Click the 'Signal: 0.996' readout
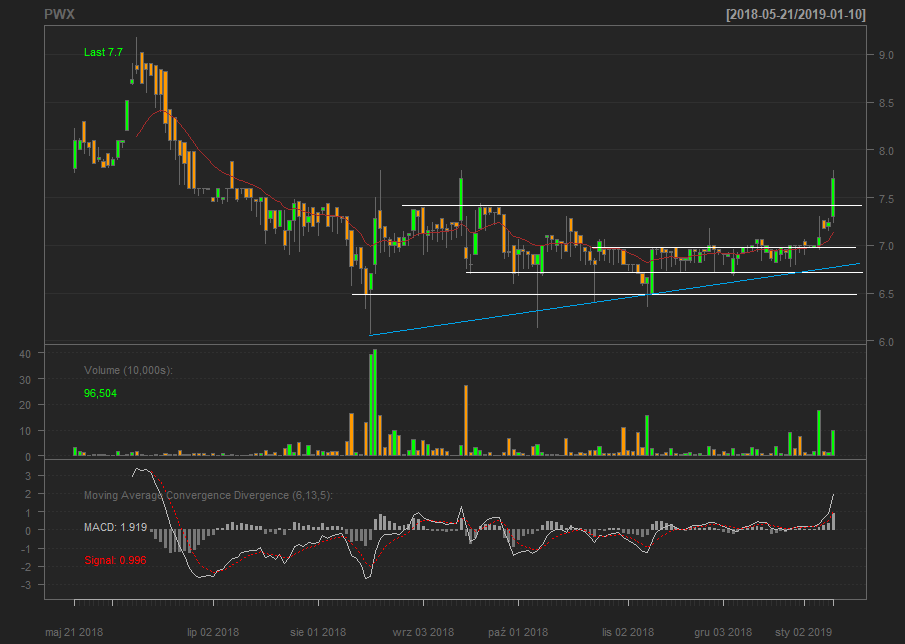Screen dimensions: 905x644 115,560
